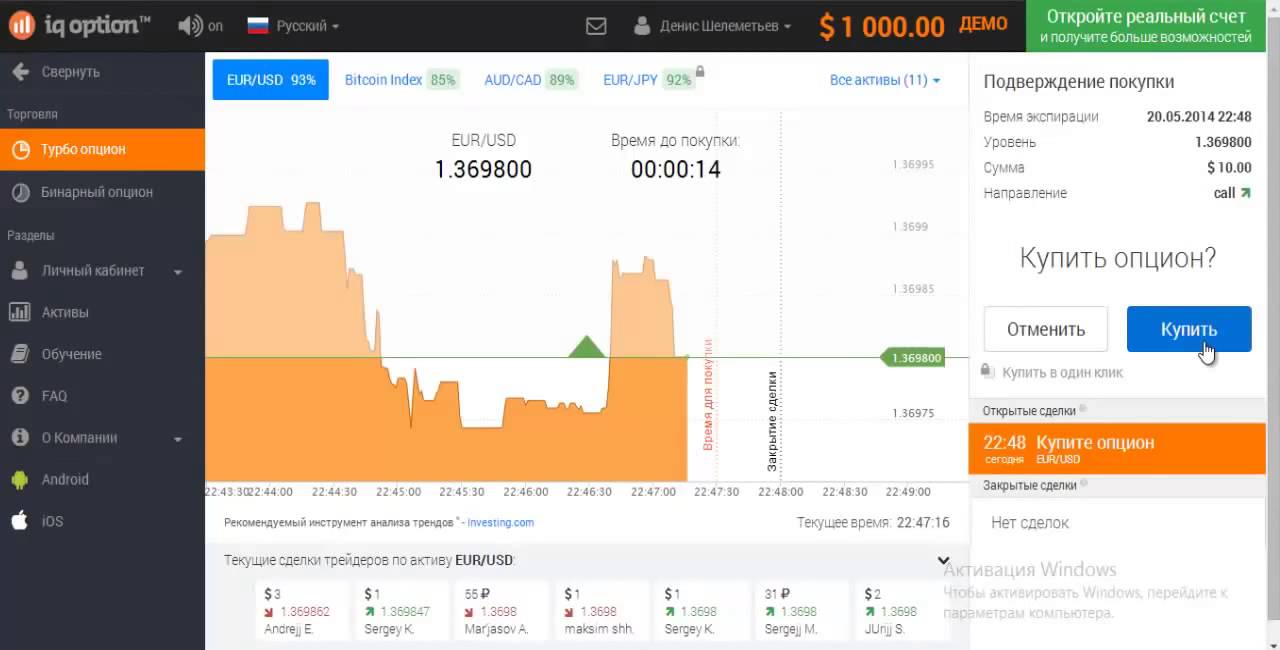Viewport: 1280px width, 650px height.
Task: Select the AUD/CAD 89% tab
Action: click(530, 80)
